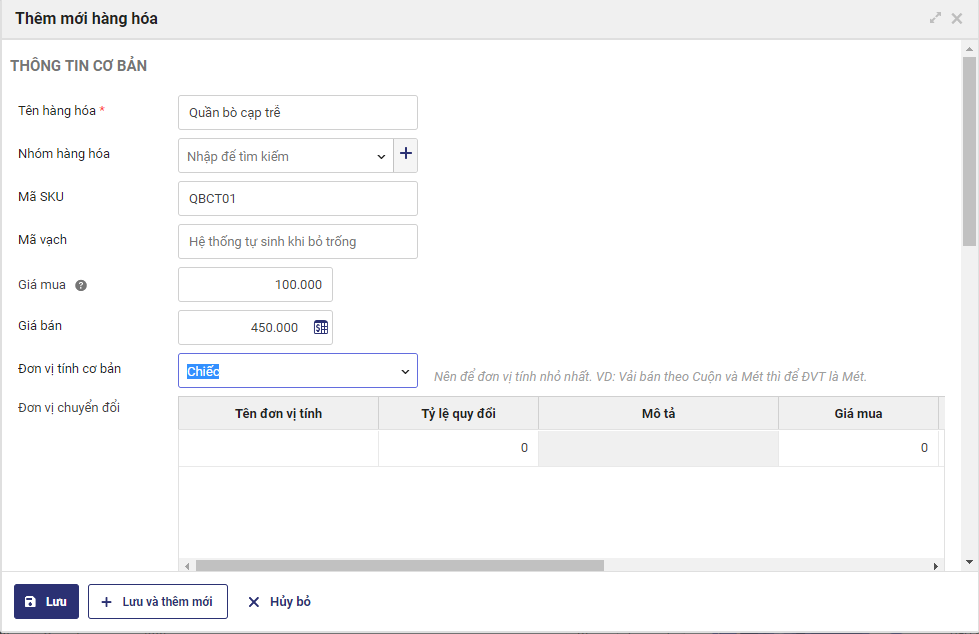
Task: Click the Lưu save button
Action: pos(46,601)
